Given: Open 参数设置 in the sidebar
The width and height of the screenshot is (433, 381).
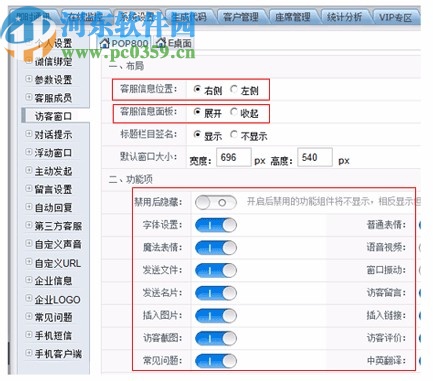Looking at the screenshot, I should [x=53, y=80].
